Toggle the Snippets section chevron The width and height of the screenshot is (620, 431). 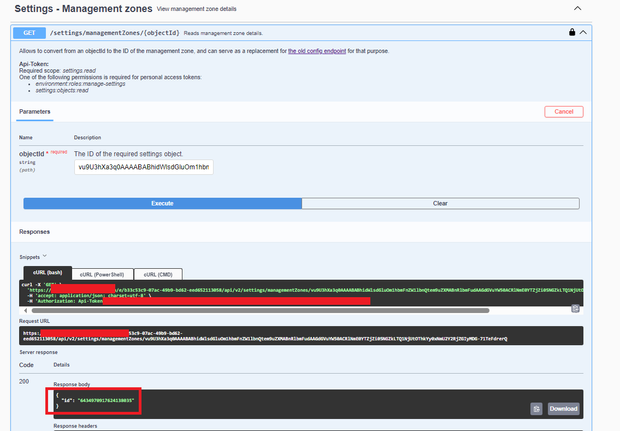pyautogui.click(x=44, y=256)
